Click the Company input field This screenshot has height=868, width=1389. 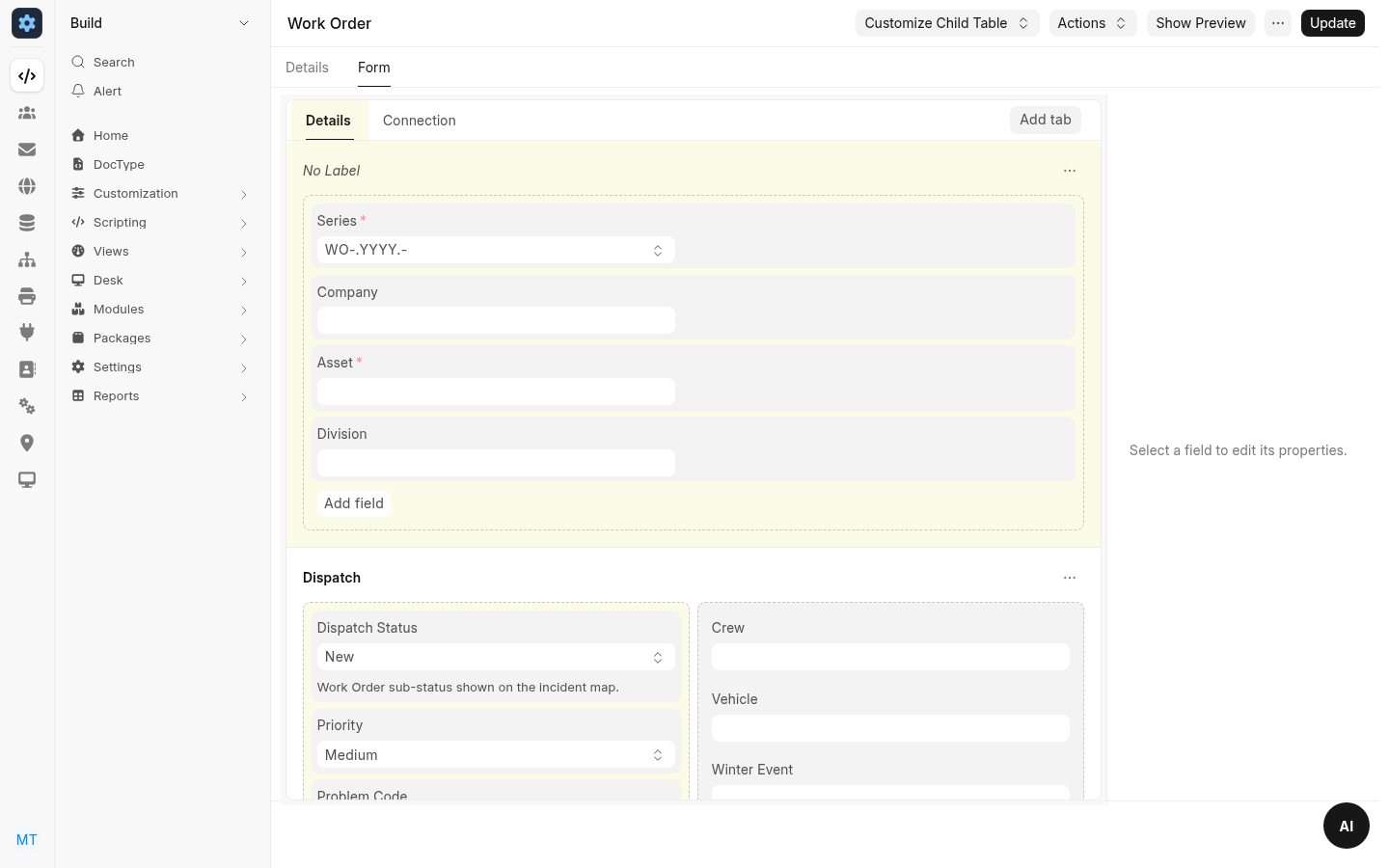click(496, 320)
